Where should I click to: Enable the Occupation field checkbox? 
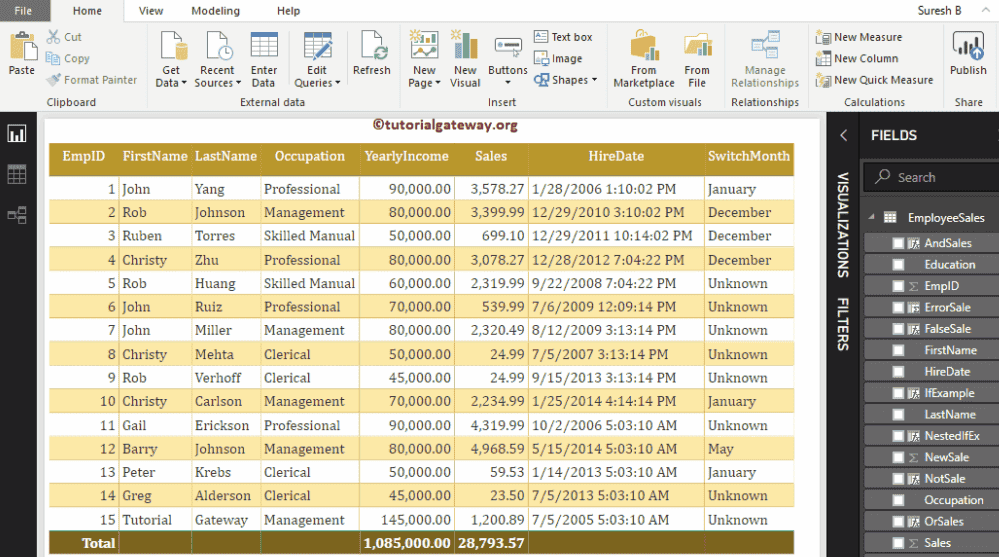(x=898, y=500)
